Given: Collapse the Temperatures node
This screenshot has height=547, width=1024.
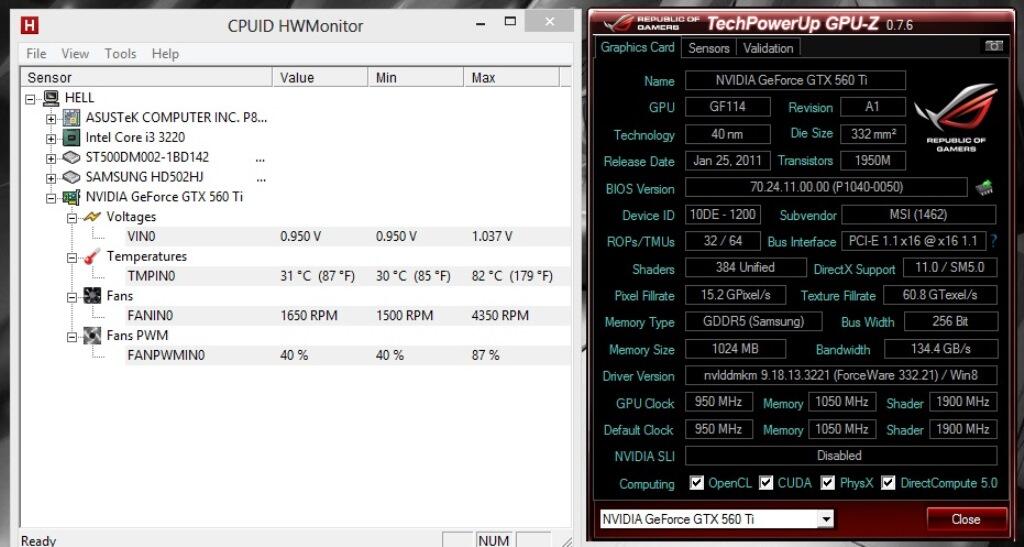Looking at the screenshot, I should click(72, 258).
